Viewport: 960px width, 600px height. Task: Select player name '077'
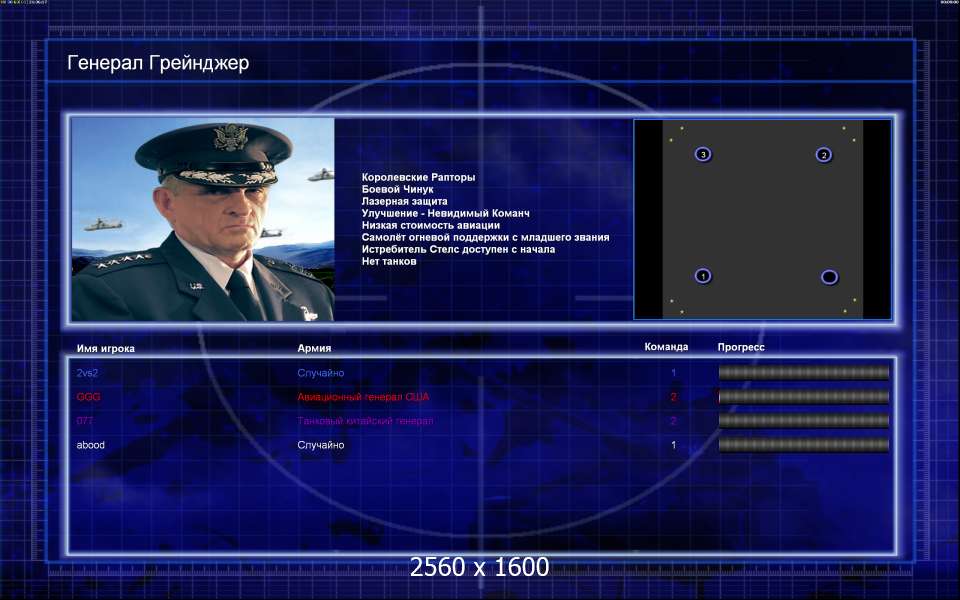coord(85,421)
